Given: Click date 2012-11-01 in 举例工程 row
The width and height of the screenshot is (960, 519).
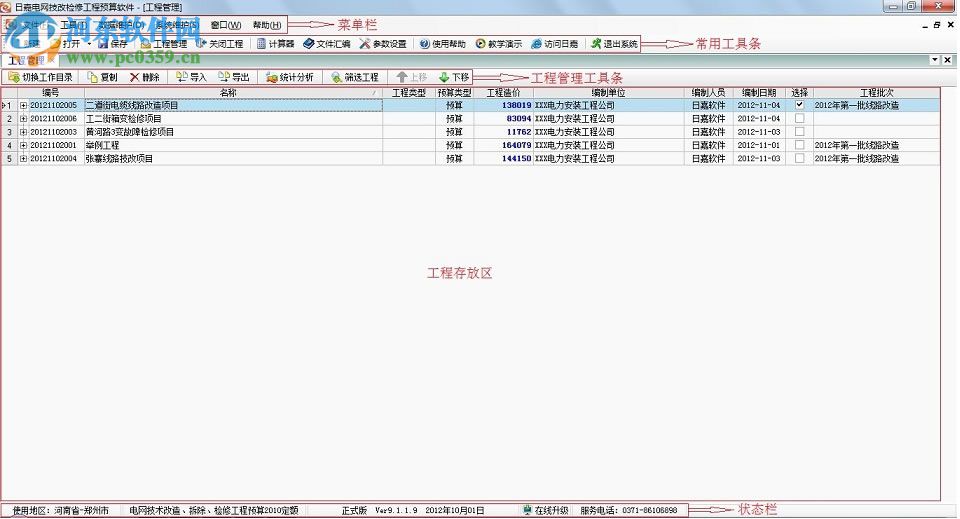Looking at the screenshot, I should click(759, 146).
